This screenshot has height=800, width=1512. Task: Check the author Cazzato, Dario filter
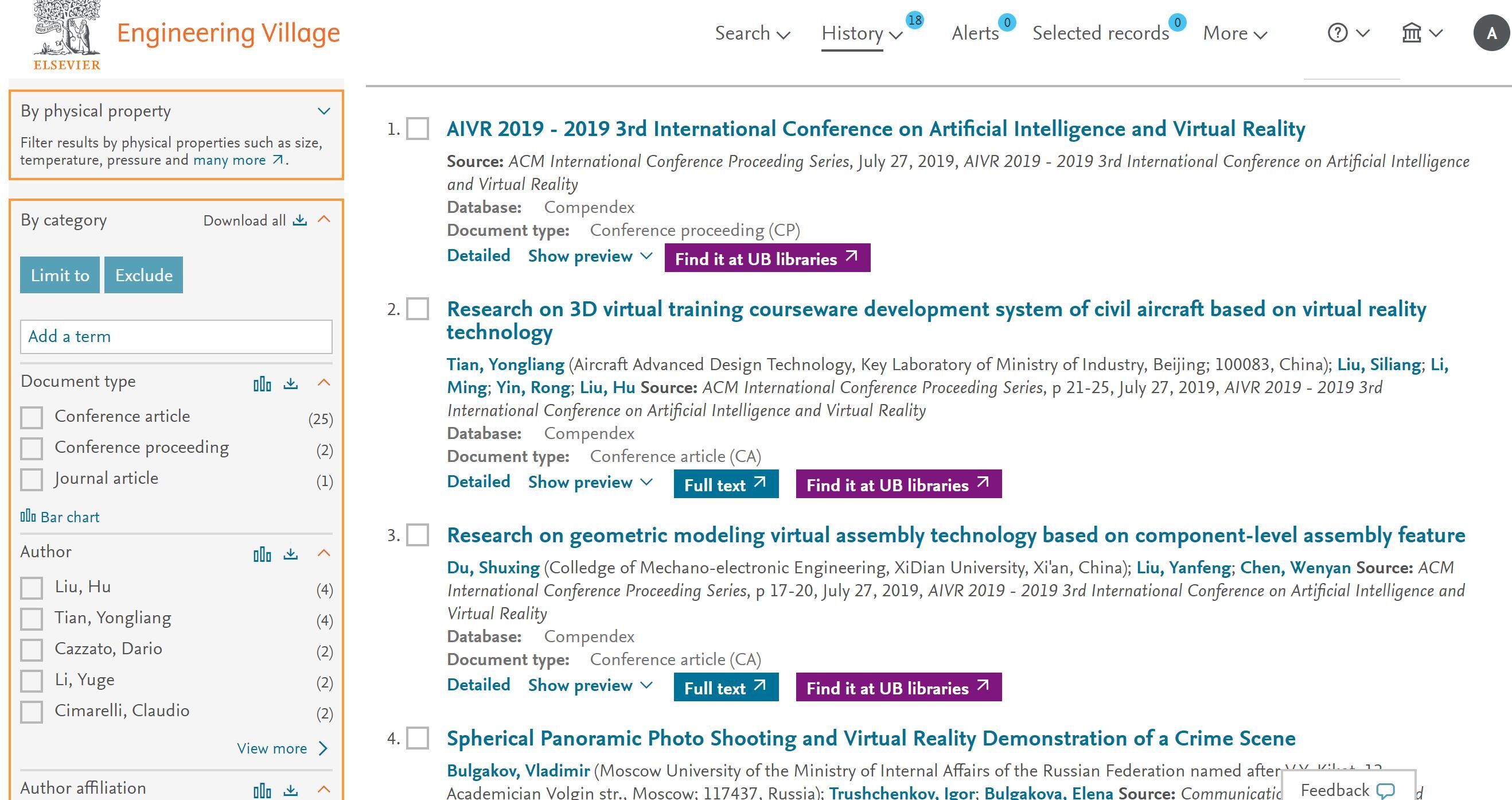tap(32, 650)
